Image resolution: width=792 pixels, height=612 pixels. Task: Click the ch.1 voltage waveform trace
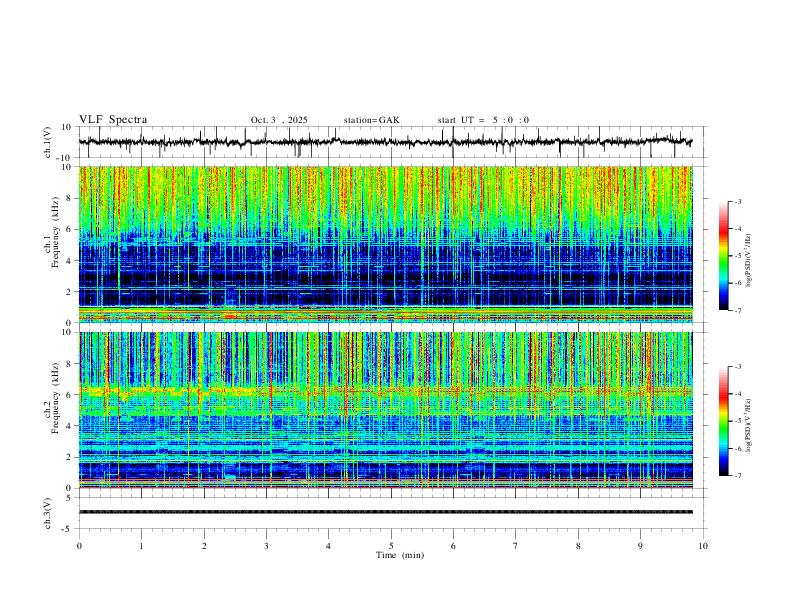coord(385,142)
